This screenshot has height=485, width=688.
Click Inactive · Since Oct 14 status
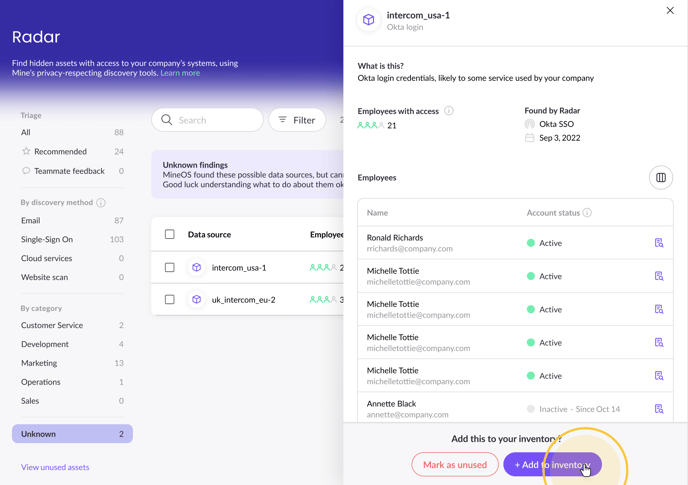coord(573,409)
